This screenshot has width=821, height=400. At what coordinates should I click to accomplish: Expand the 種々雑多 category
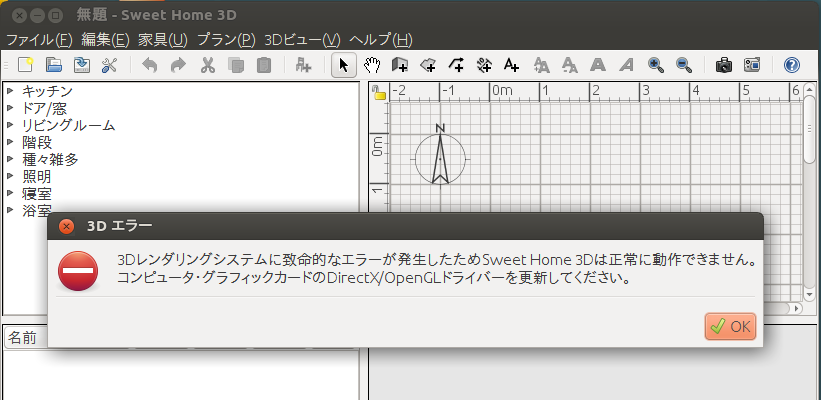pos(10,159)
